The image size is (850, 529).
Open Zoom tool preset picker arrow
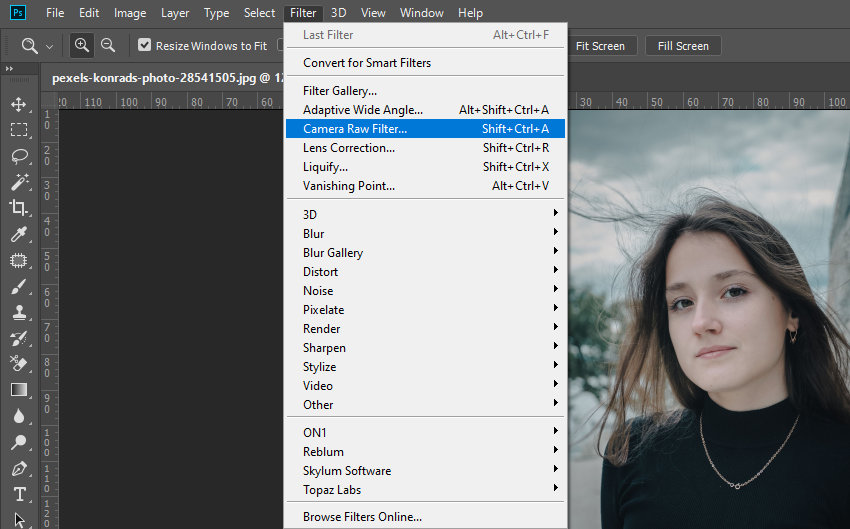(49, 47)
